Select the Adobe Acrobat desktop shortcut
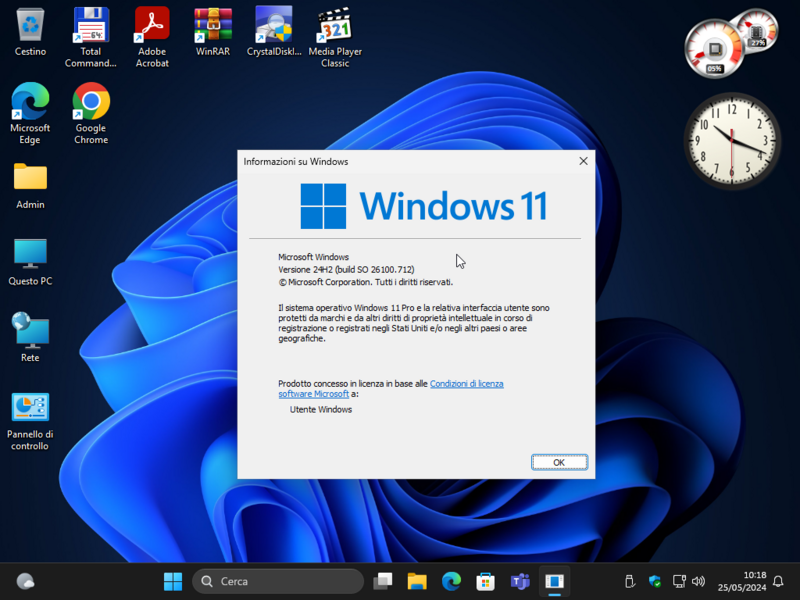The image size is (800, 600). (152, 37)
